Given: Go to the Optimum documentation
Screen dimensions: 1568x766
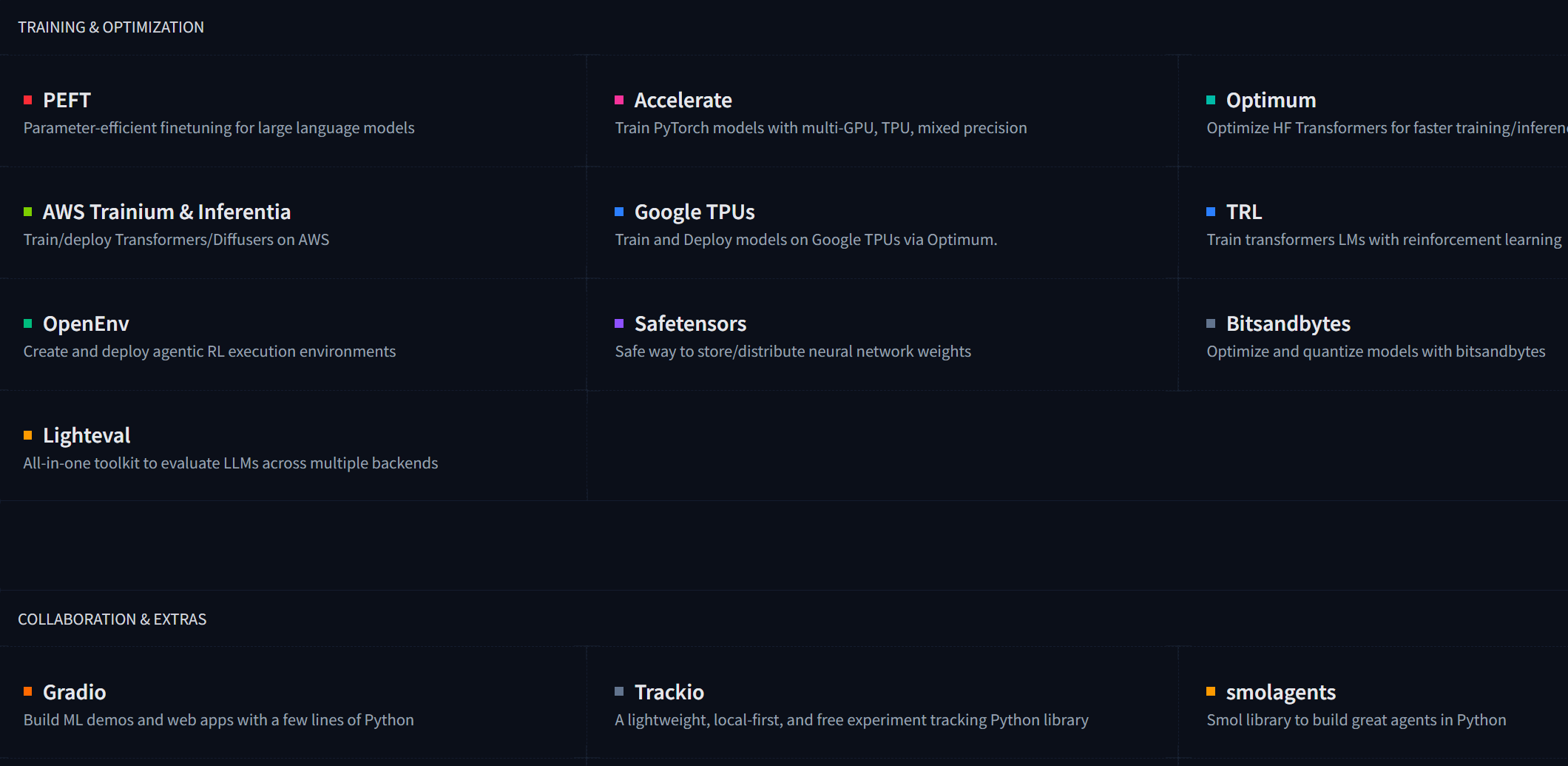Looking at the screenshot, I should click(x=1271, y=100).
